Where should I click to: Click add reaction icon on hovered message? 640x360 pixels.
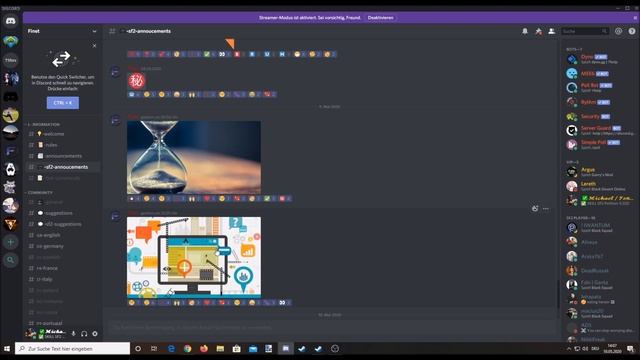tap(535, 209)
